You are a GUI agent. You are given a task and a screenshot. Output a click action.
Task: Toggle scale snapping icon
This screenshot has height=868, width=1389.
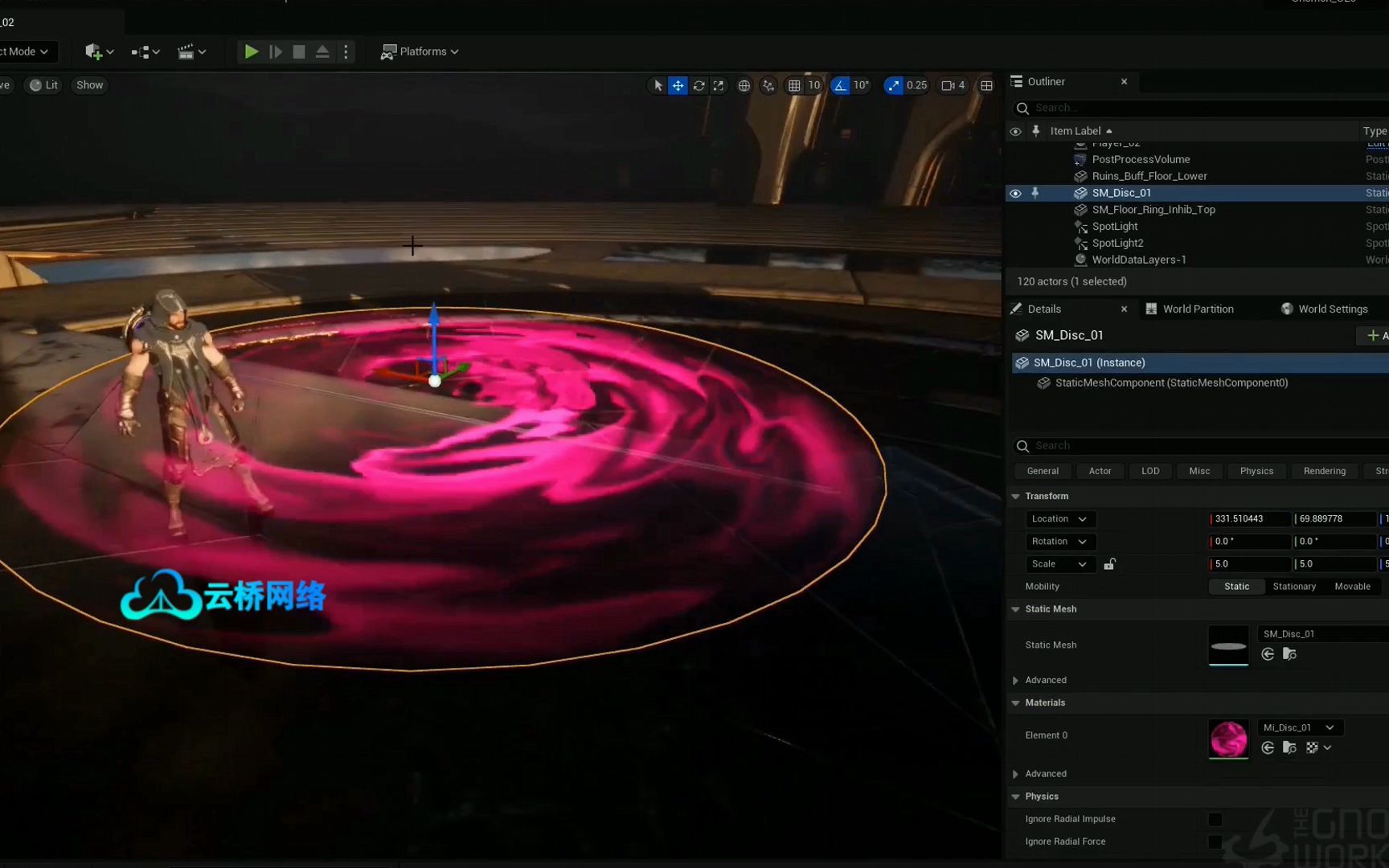click(x=893, y=85)
